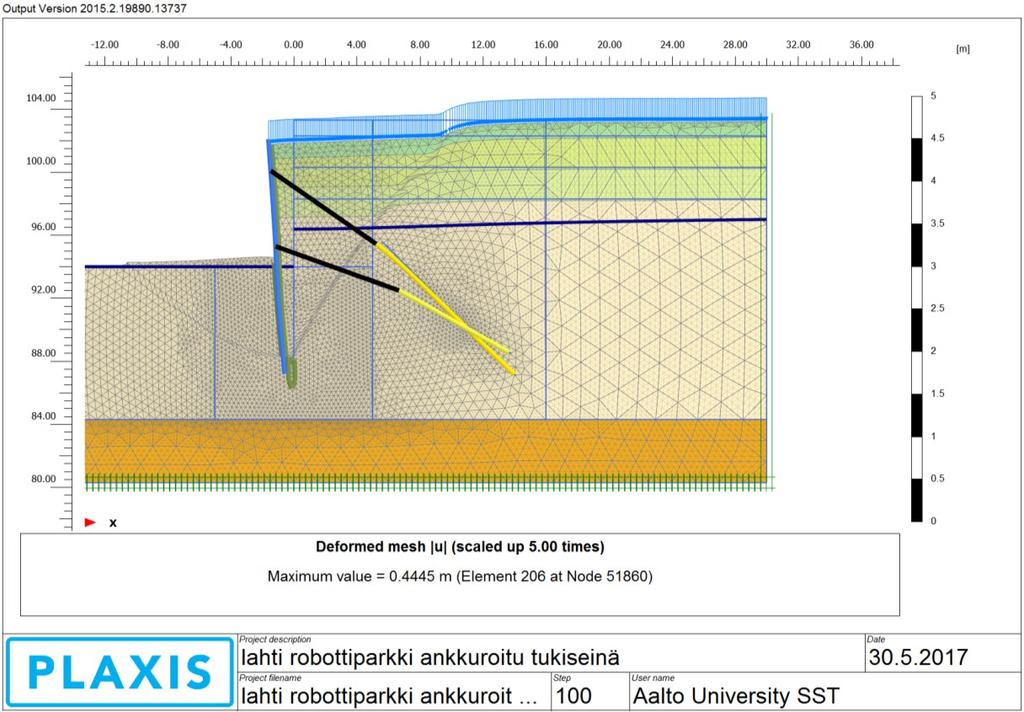Click the 36.00 horizontal ruler label

pyautogui.click(x=861, y=45)
